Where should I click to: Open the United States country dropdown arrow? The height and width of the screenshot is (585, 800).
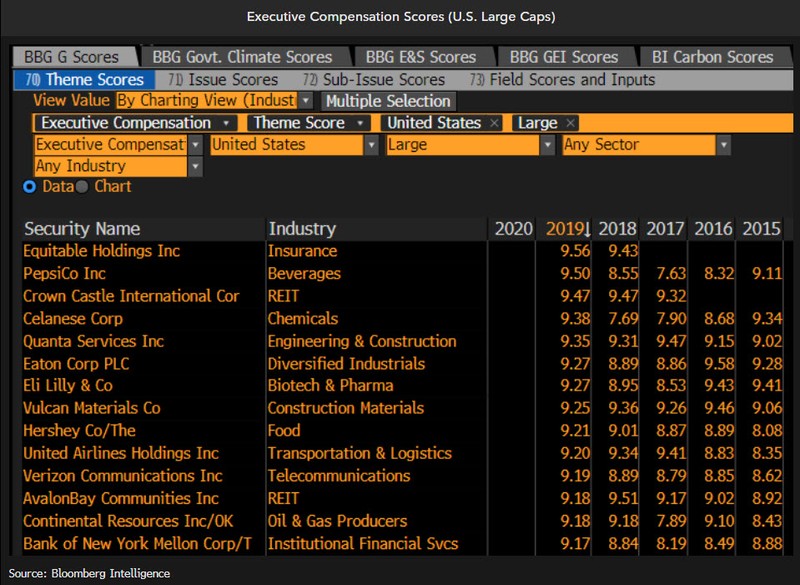pyautogui.click(x=371, y=145)
